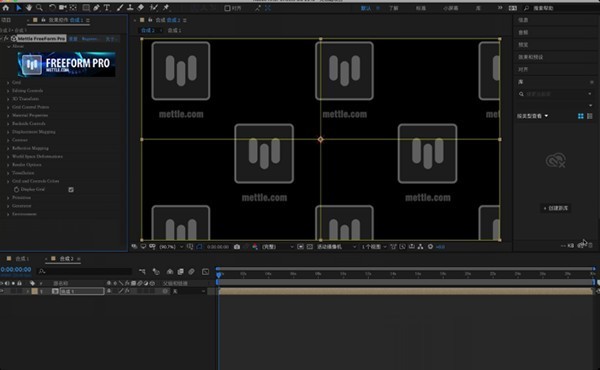The height and width of the screenshot is (370, 600).
Task: Select the Hand tool in toolbar
Action: coord(29,8)
